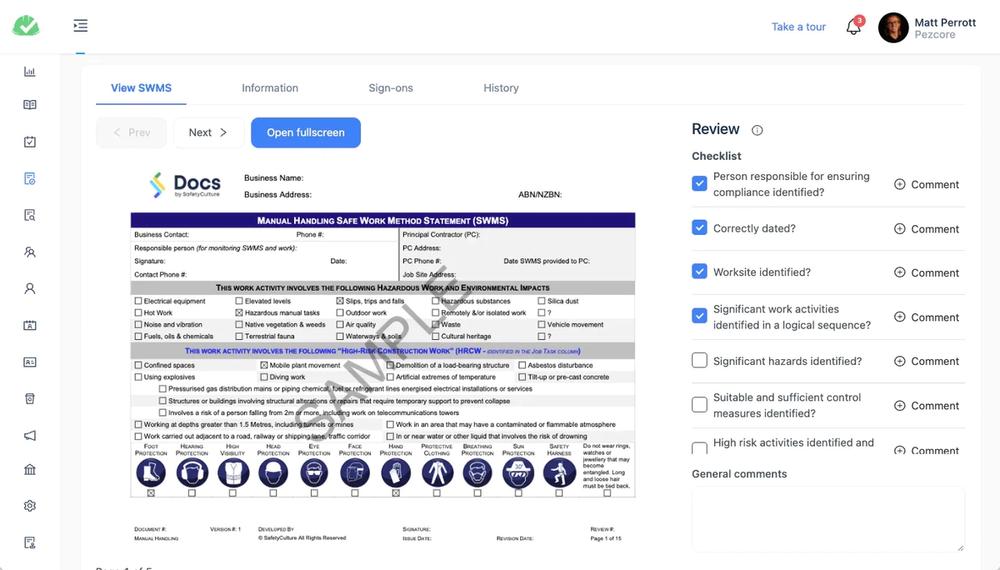1000x570 pixels.
Task: Click the 'Matt Perrott' user name
Action: (x=945, y=22)
